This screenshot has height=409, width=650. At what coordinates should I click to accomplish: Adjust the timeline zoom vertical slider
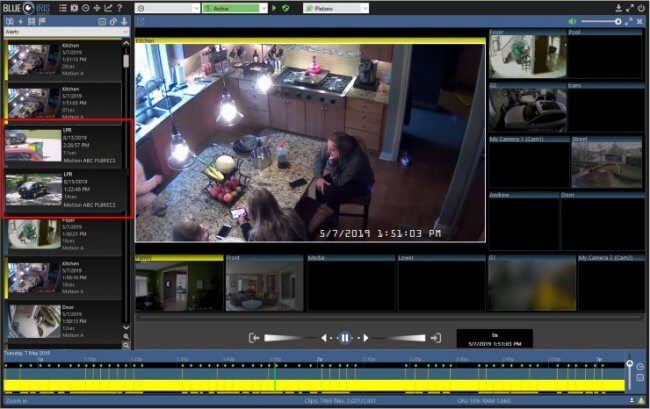(630, 373)
